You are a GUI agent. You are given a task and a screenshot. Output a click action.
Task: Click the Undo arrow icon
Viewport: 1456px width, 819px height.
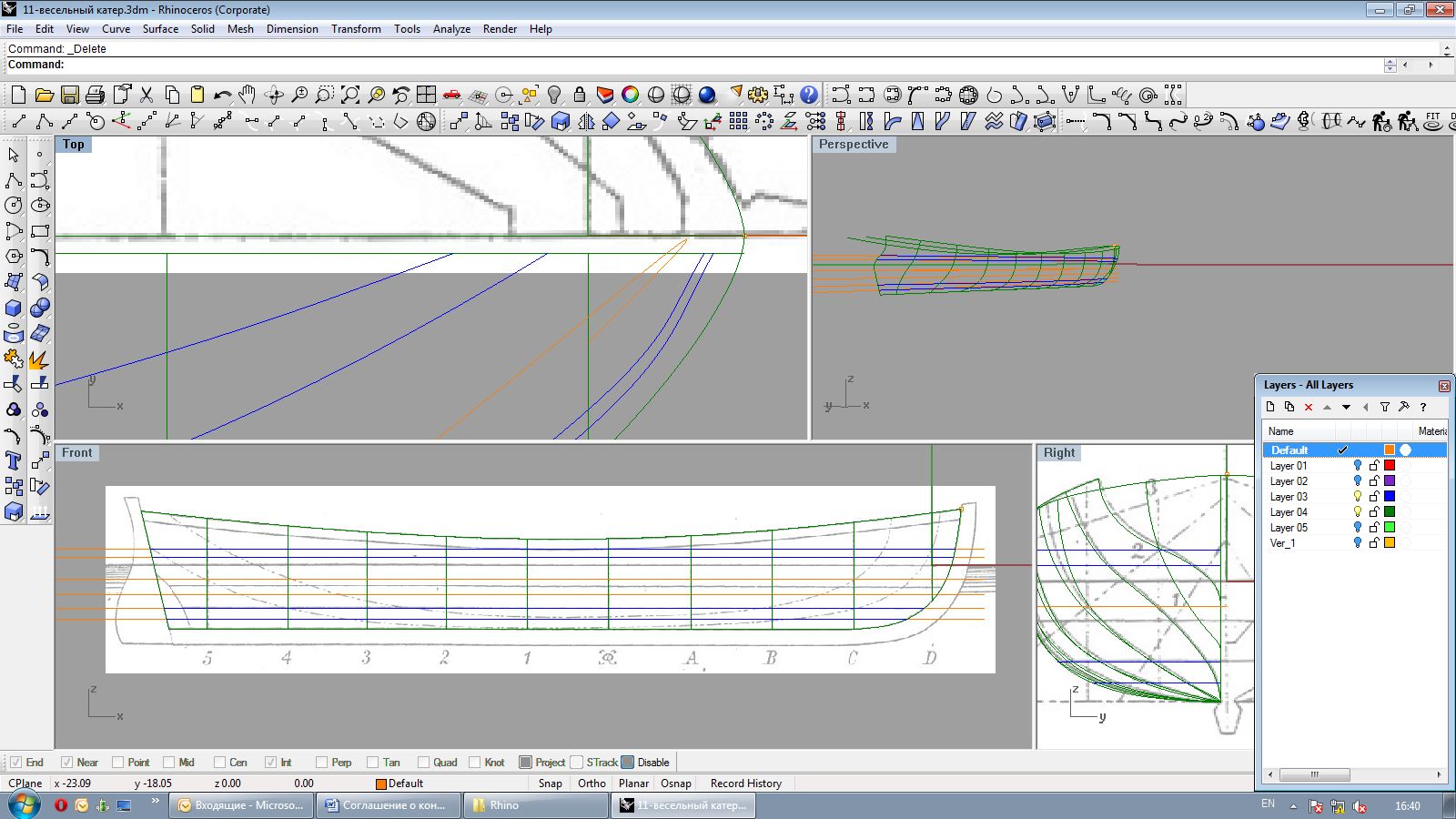pyautogui.click(x=222, y=95)
